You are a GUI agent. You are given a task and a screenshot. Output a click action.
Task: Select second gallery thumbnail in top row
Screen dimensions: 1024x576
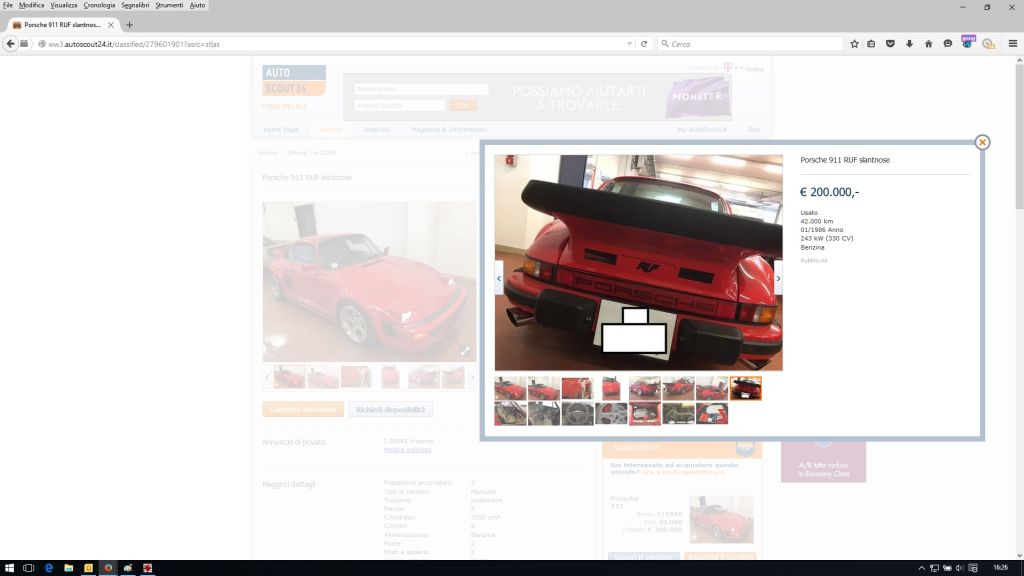[x=543, y=388]
